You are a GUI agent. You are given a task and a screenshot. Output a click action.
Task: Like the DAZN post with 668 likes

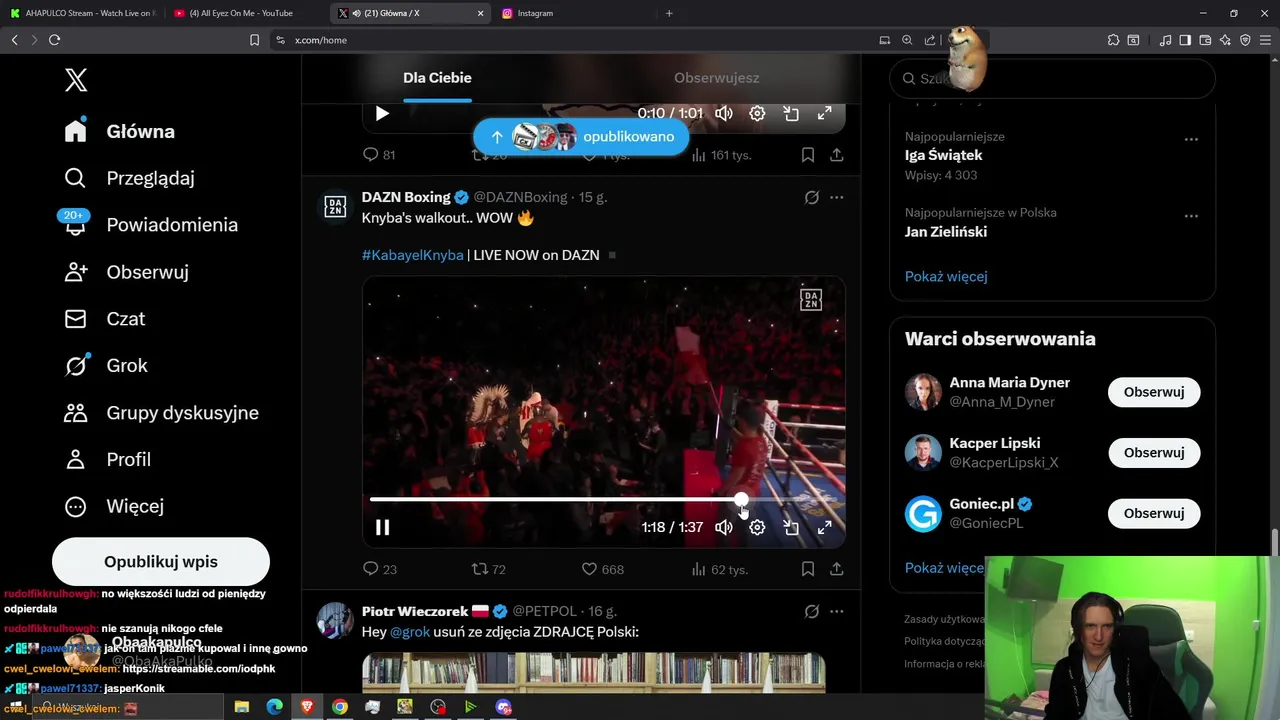[x=603, y=569]
